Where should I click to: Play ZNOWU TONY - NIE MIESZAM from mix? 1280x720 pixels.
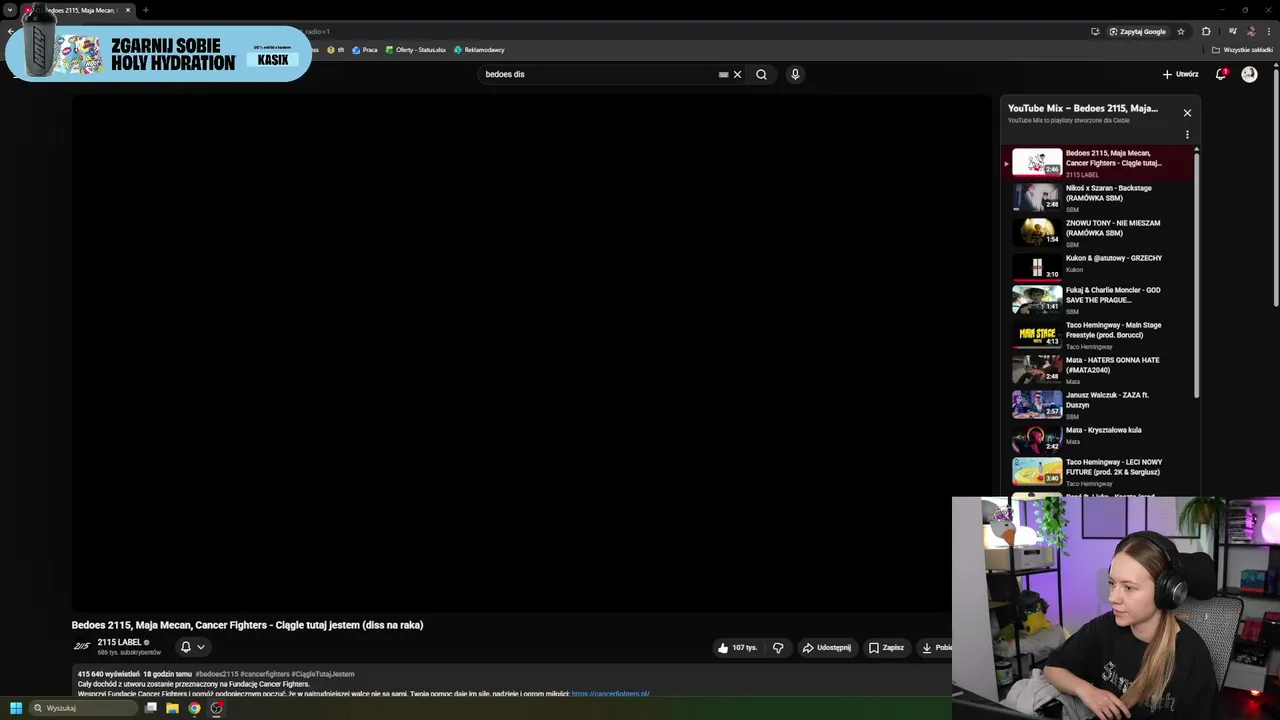1099,232
